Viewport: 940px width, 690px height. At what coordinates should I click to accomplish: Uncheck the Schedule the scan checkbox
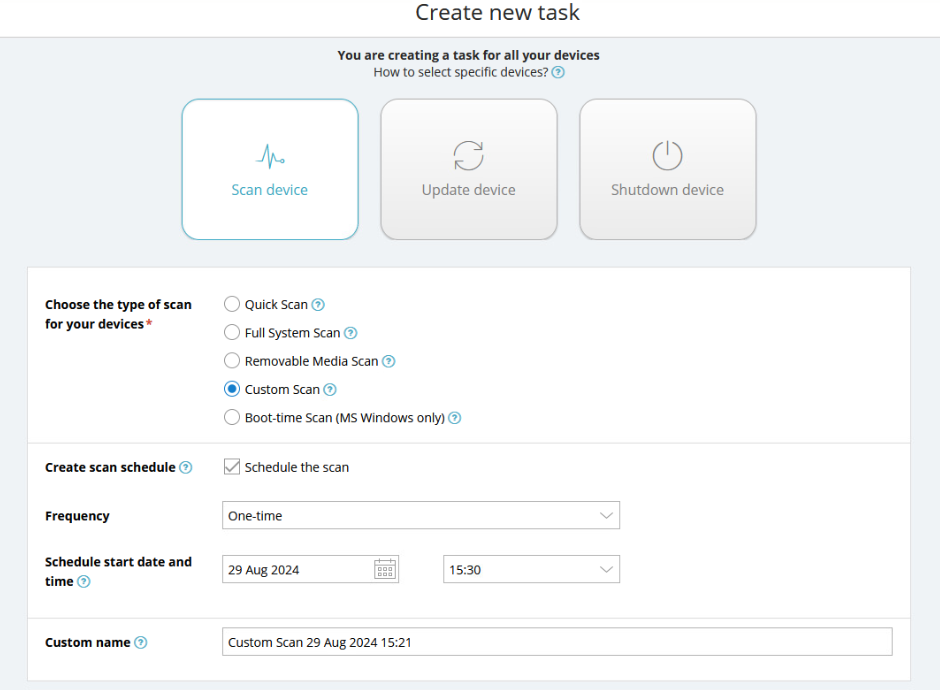click(x=232, y=466)
